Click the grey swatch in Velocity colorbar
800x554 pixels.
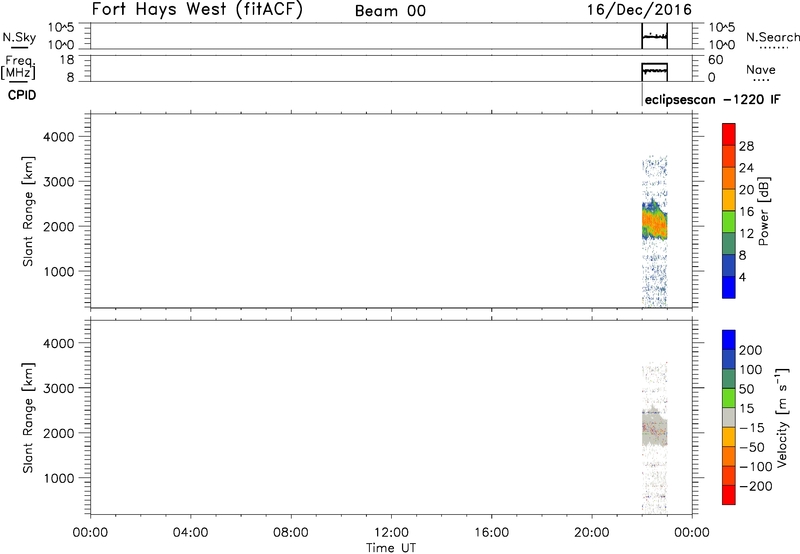pos(729,417)
